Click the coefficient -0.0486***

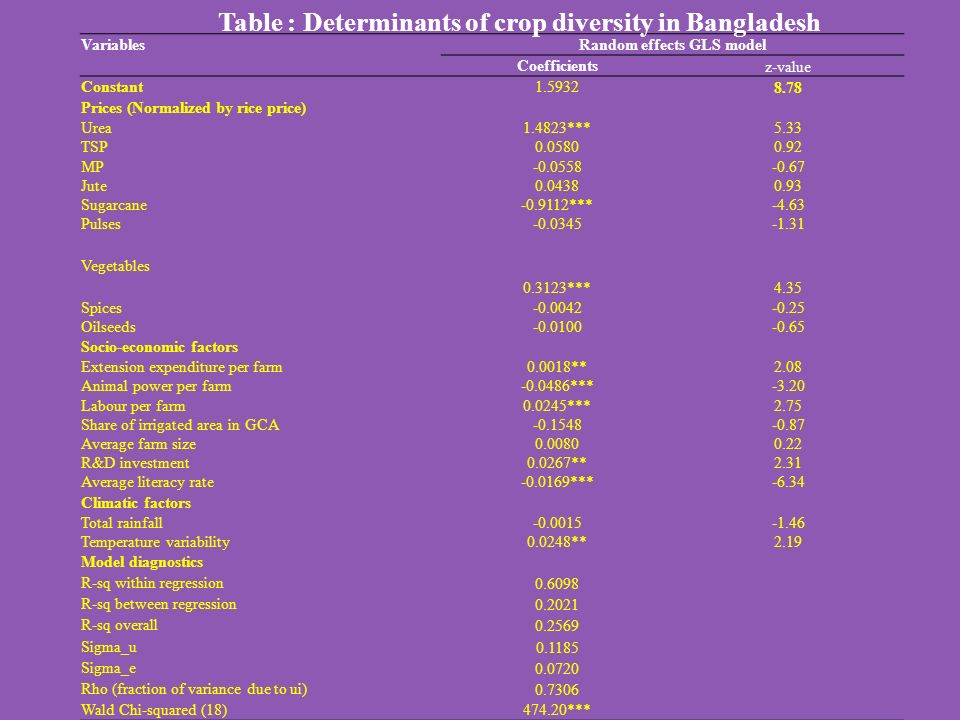click(557, 386)
